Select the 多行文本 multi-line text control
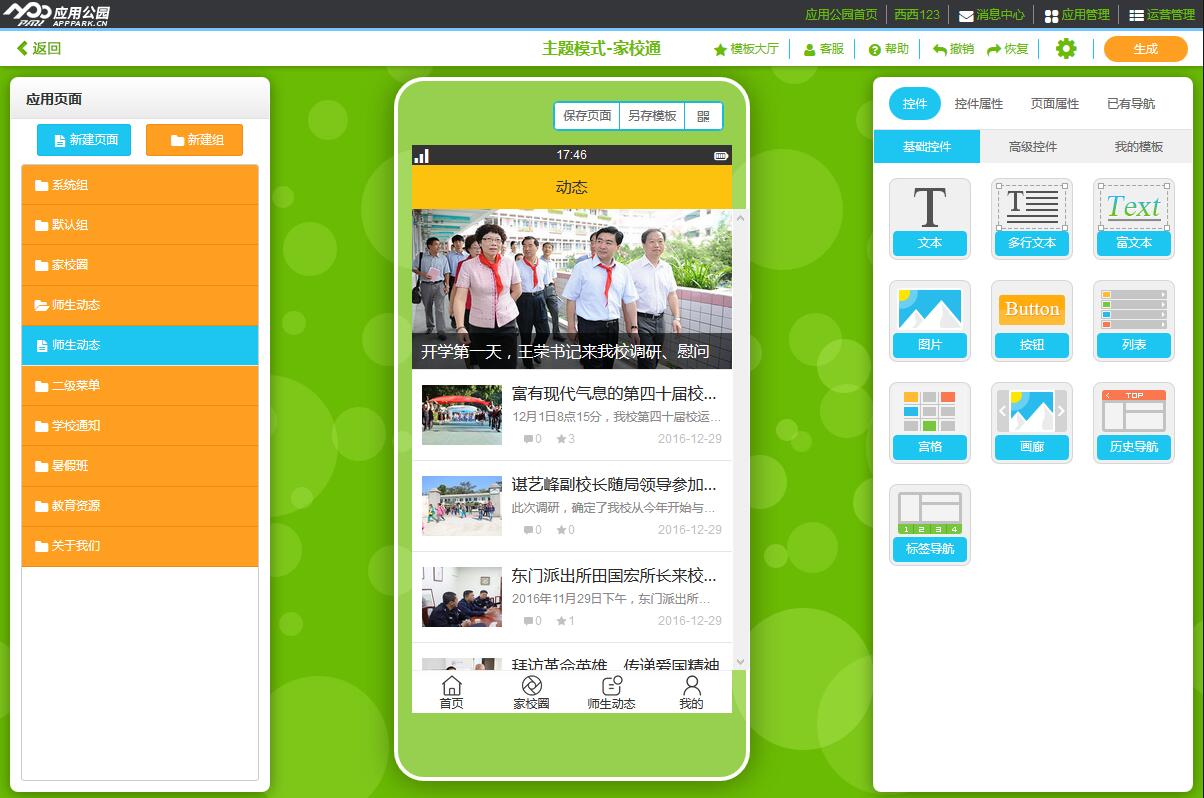The image size is (1204, 798). pos(1031,218)
